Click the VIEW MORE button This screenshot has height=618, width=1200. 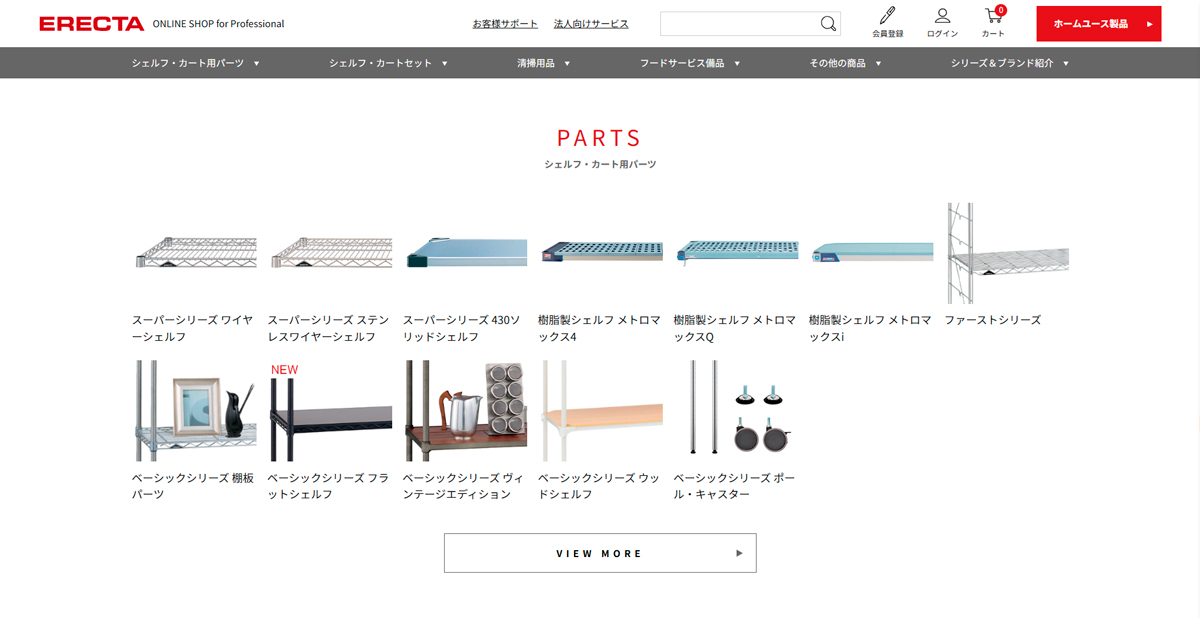tap(600, 553)
